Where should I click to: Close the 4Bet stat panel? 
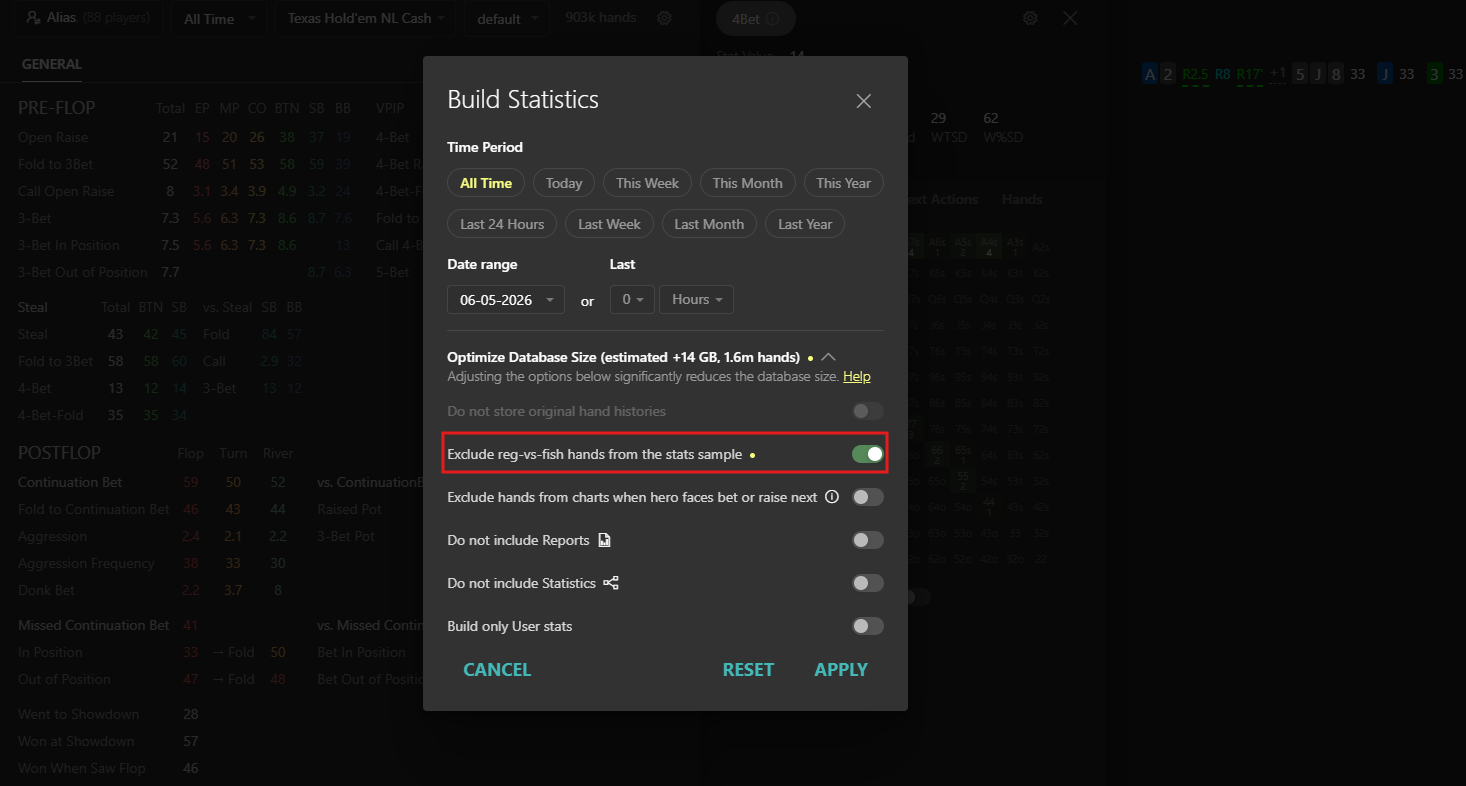(x=1070, y=18)
